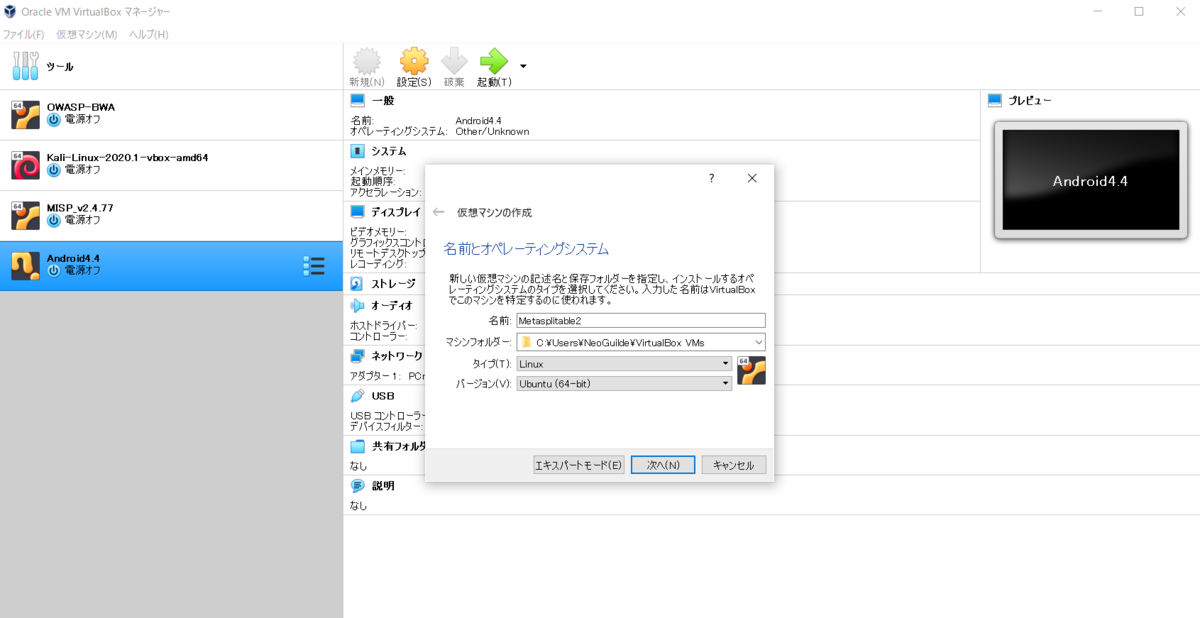
Task: Click the '名前とオペレーティングシステム' dialog heading
Action: [526, 249]
